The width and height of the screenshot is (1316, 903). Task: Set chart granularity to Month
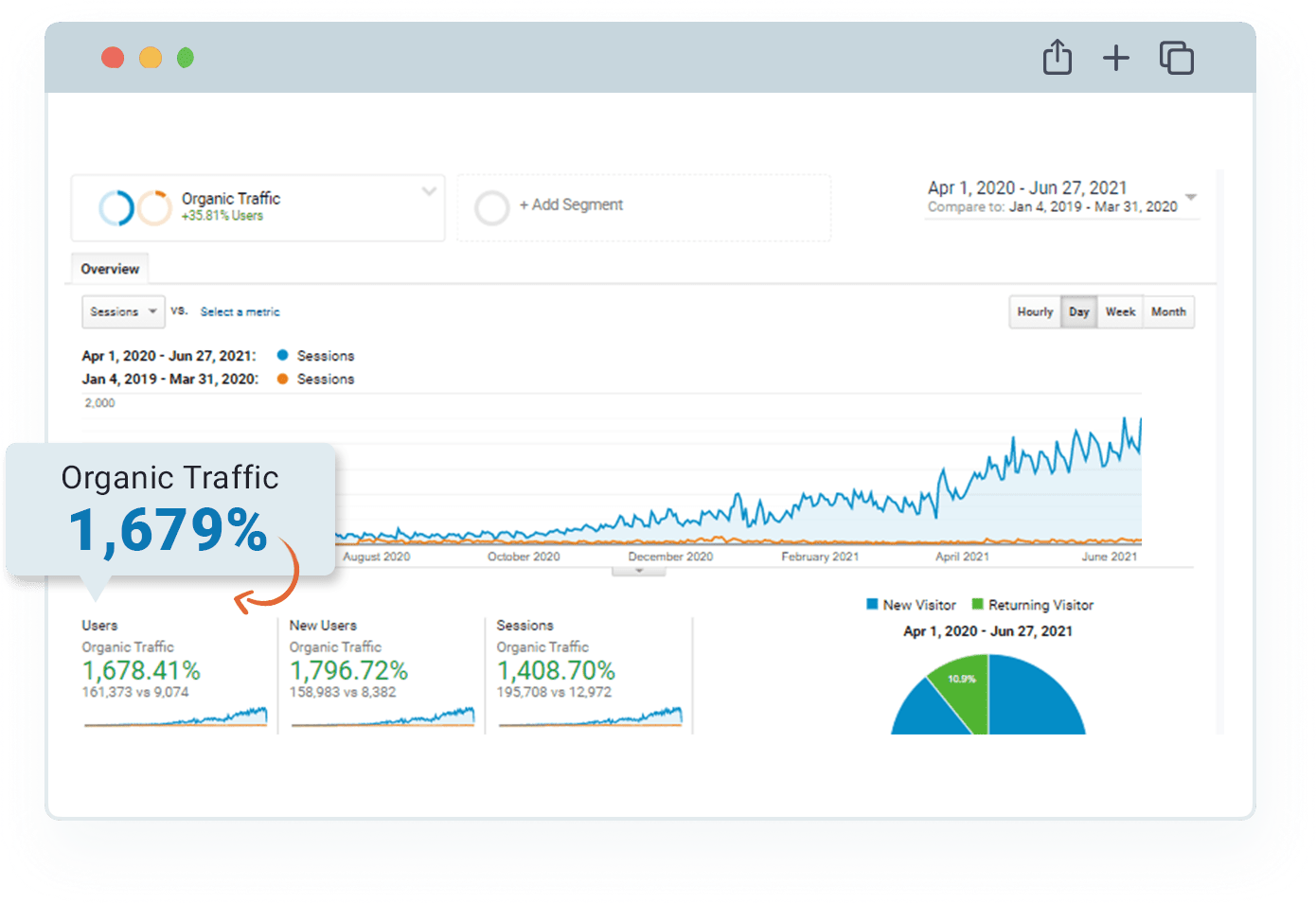(1168, 311)
